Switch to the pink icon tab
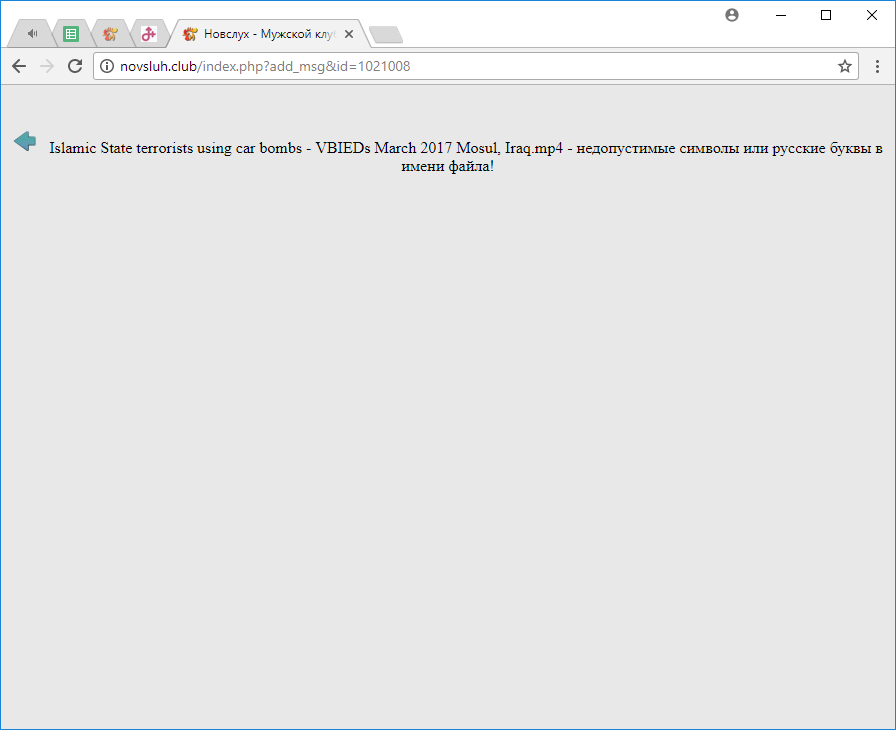 point(148,34)
